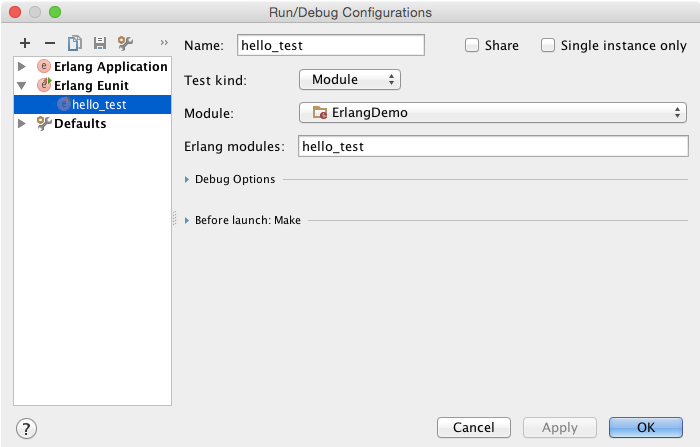Image resolution: width=700 pixels, height=447 pixels.
Task: Open the Test kind dropdown
Action: point(350,79)
